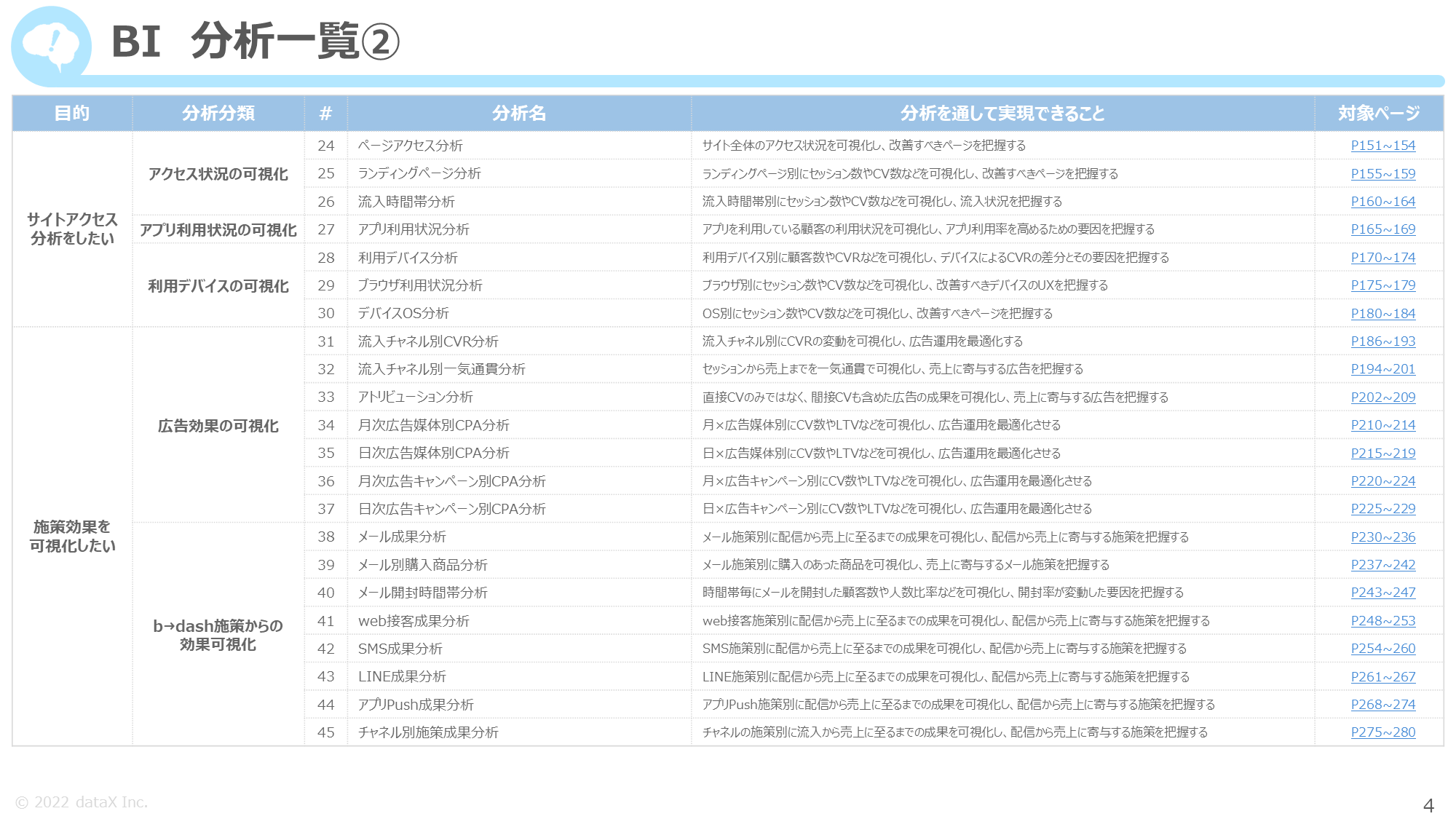Click the 分析を通して実現できること header
The height and width of the screenshot is (819, 1456).
(x=1002, y=114)
